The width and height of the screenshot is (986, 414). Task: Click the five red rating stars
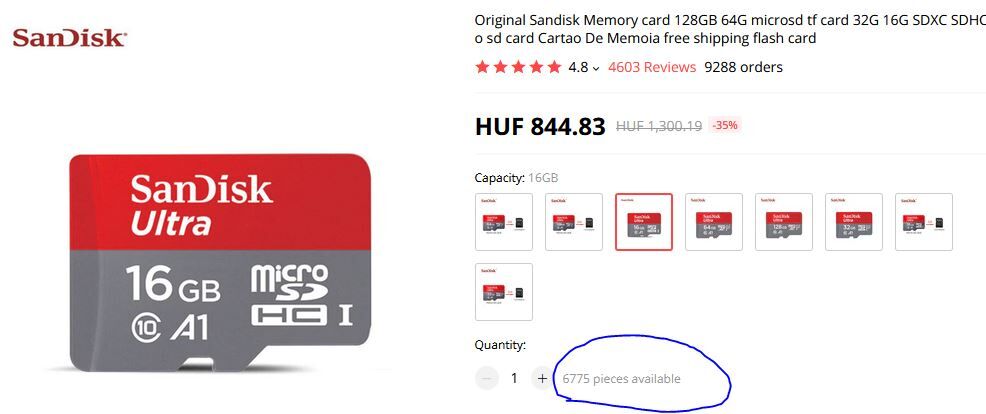click(x=518, y=67)
